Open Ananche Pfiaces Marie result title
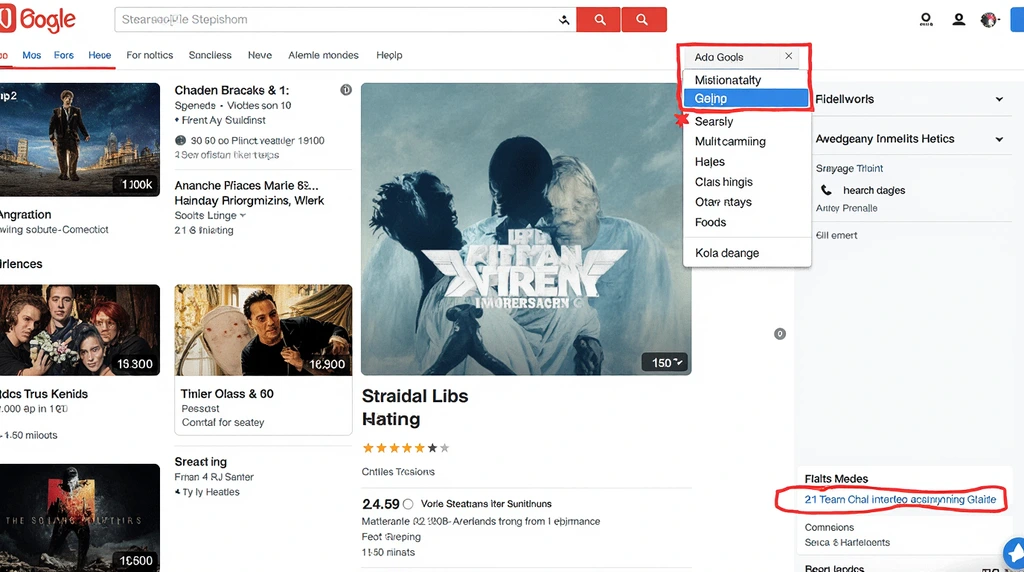 click(x=249, y=193)
